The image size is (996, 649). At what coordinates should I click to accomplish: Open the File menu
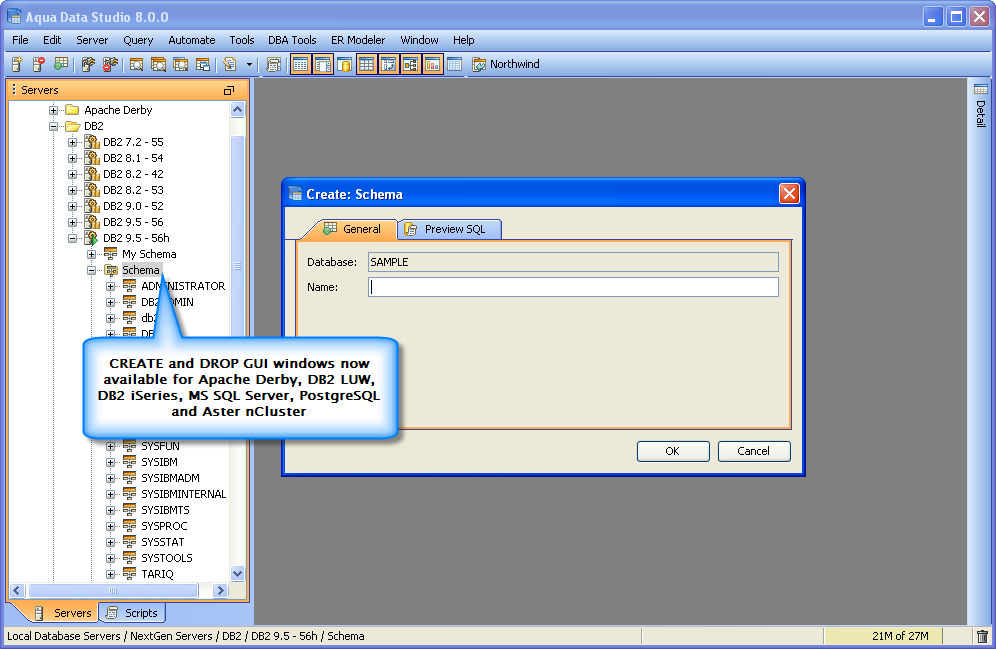(x=20, y=40)
